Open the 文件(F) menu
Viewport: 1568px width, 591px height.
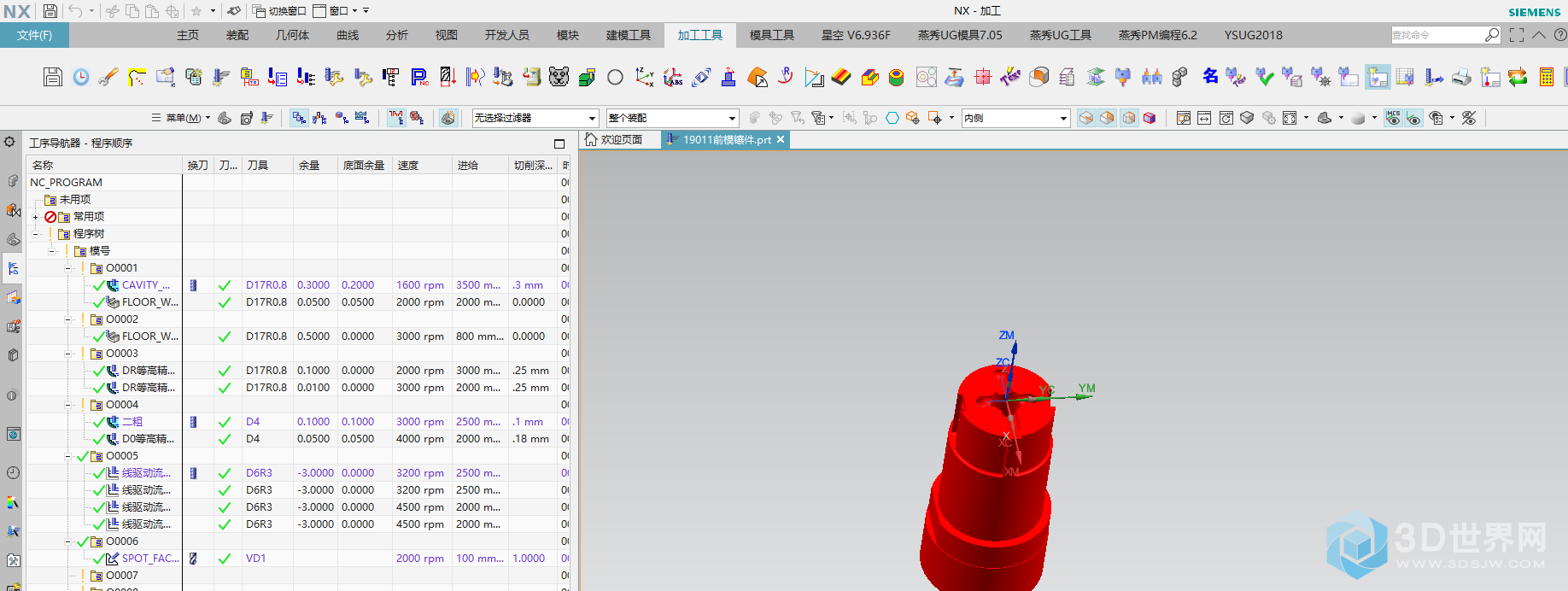click(34, 35)
